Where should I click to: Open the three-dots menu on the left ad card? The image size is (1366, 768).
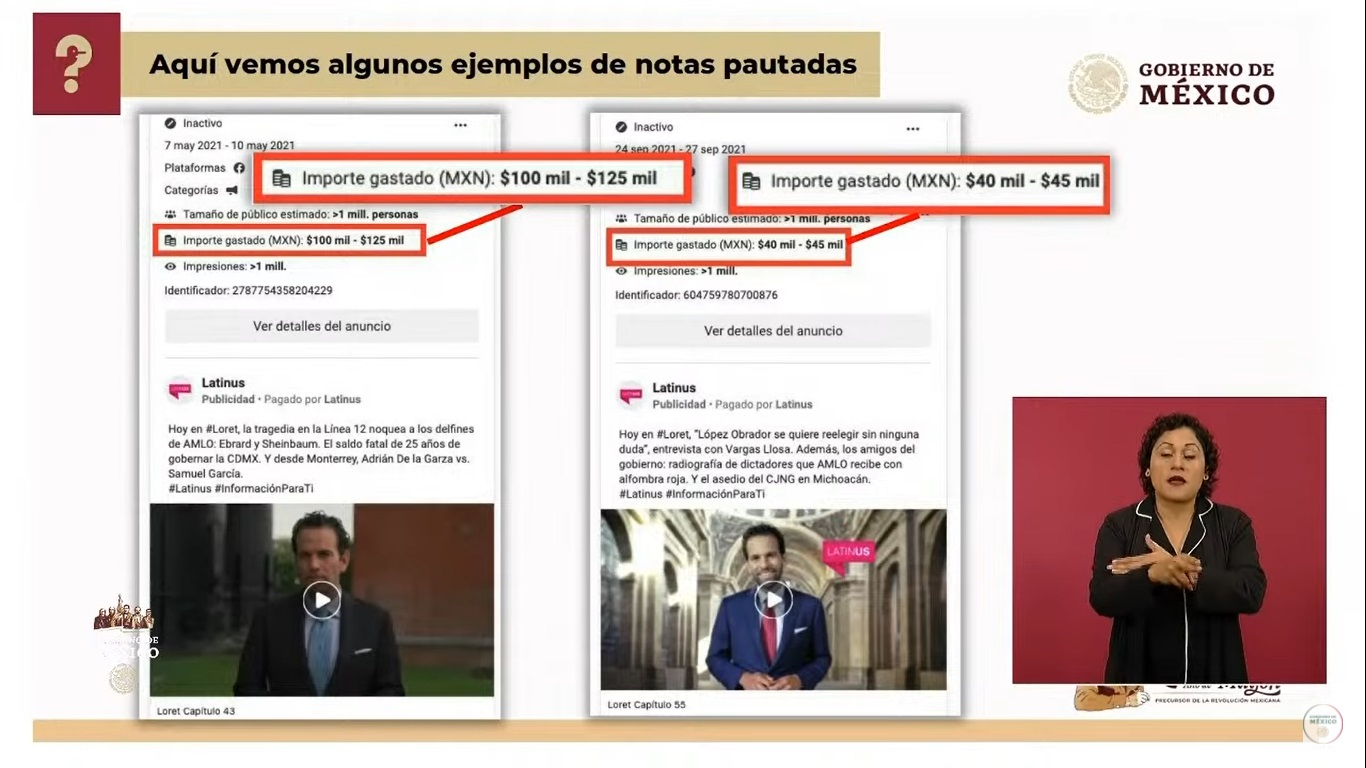coord(460,125)
